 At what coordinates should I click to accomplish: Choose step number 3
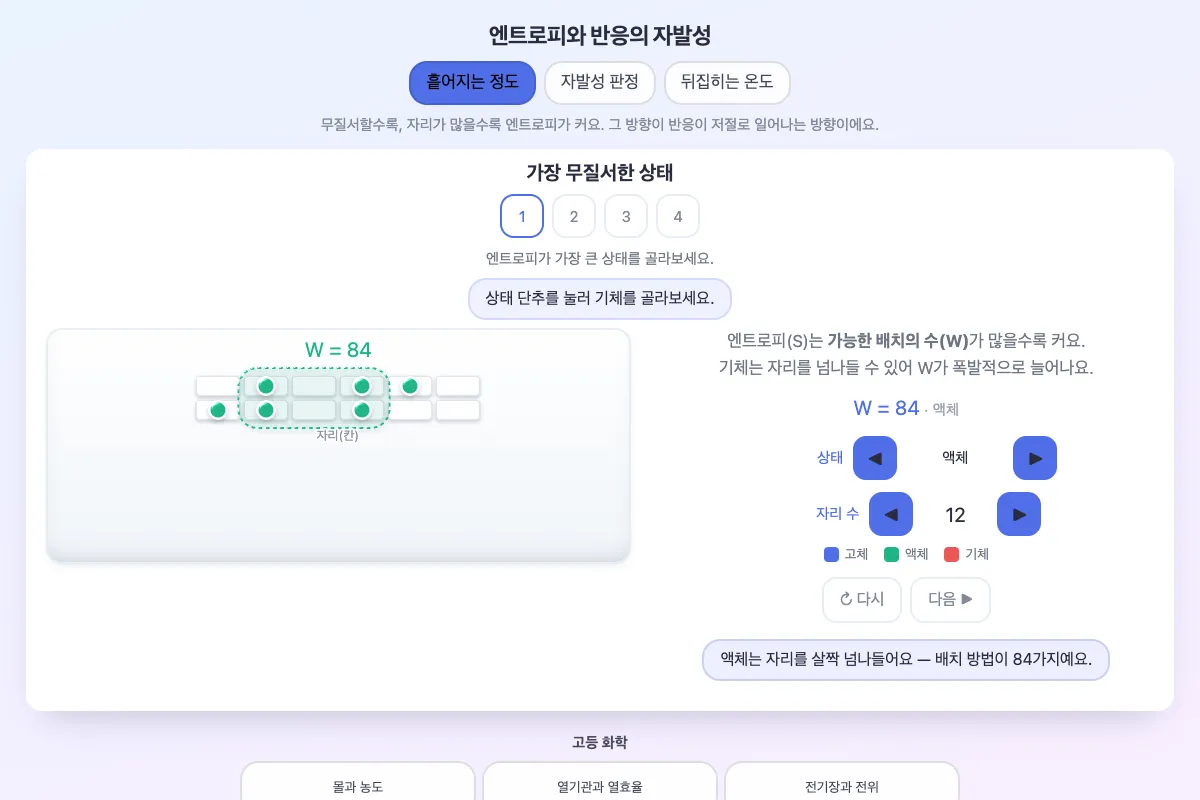[x=626, y=216]
